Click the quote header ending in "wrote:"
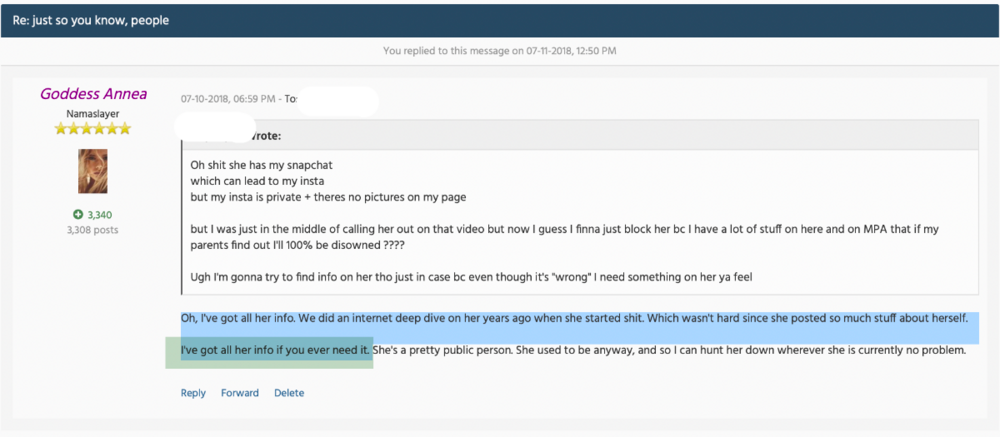 click(580, 136)
